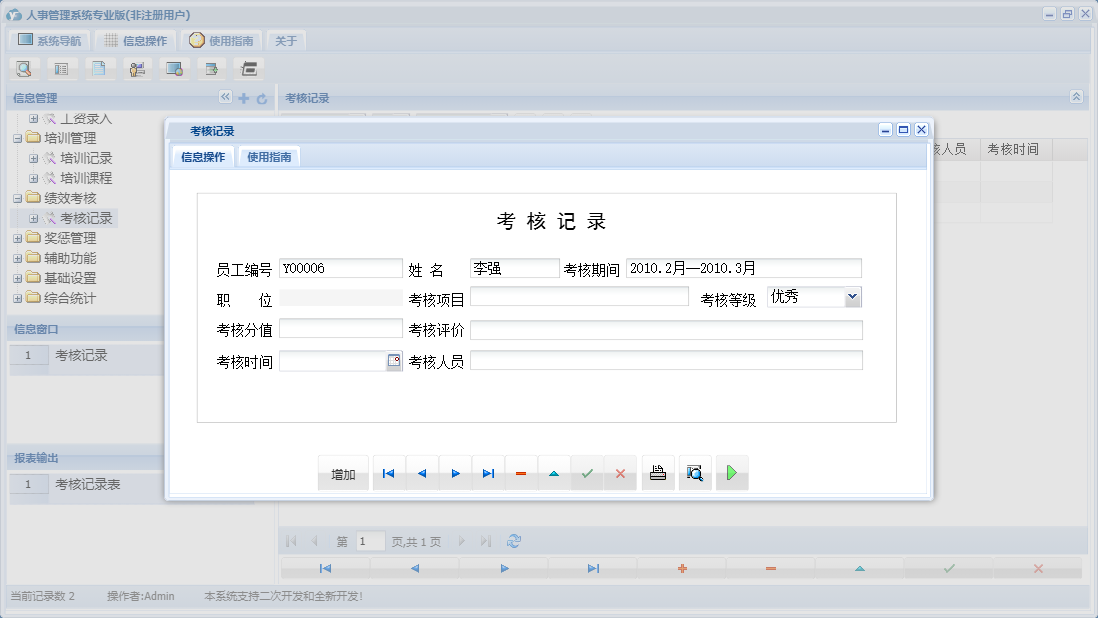The image size is (1098, 618).
Task: Refresh the grid with pager refresh icon
Action: coord(514,541)
